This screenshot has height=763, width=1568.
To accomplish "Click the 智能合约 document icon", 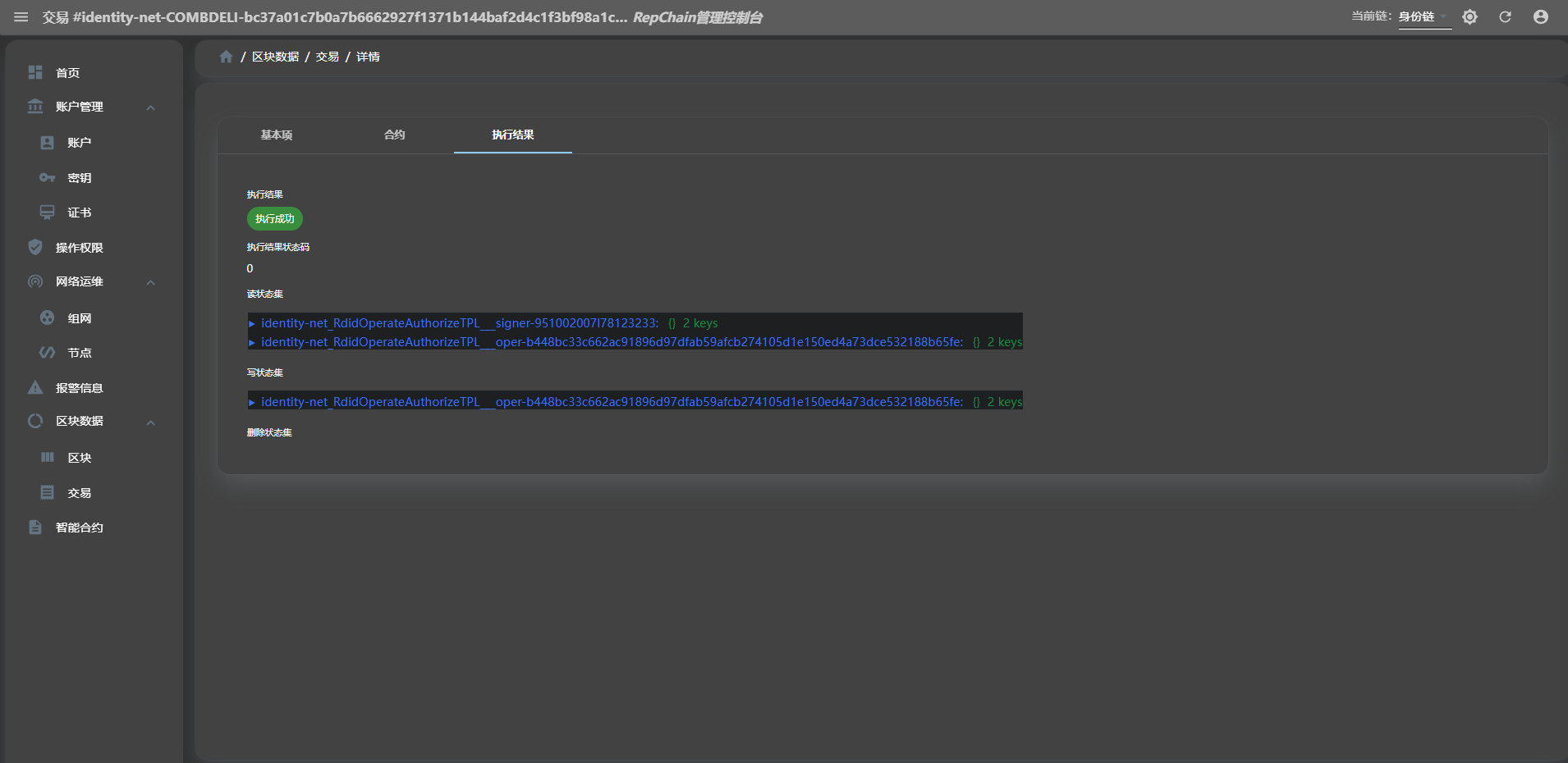I will (35, 527).
